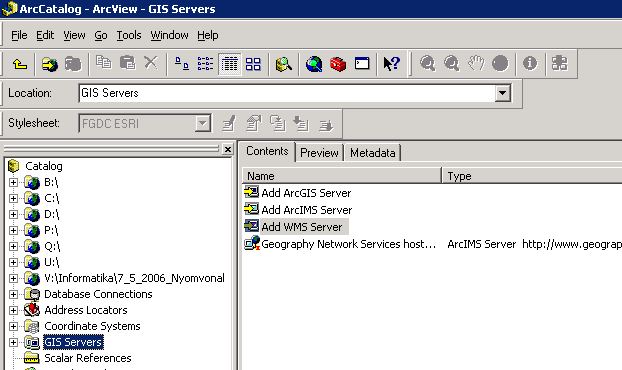The height and width of the screenshot is (370, 622).
Task: Click the Location text field
Action: click(x=287, y=93)
